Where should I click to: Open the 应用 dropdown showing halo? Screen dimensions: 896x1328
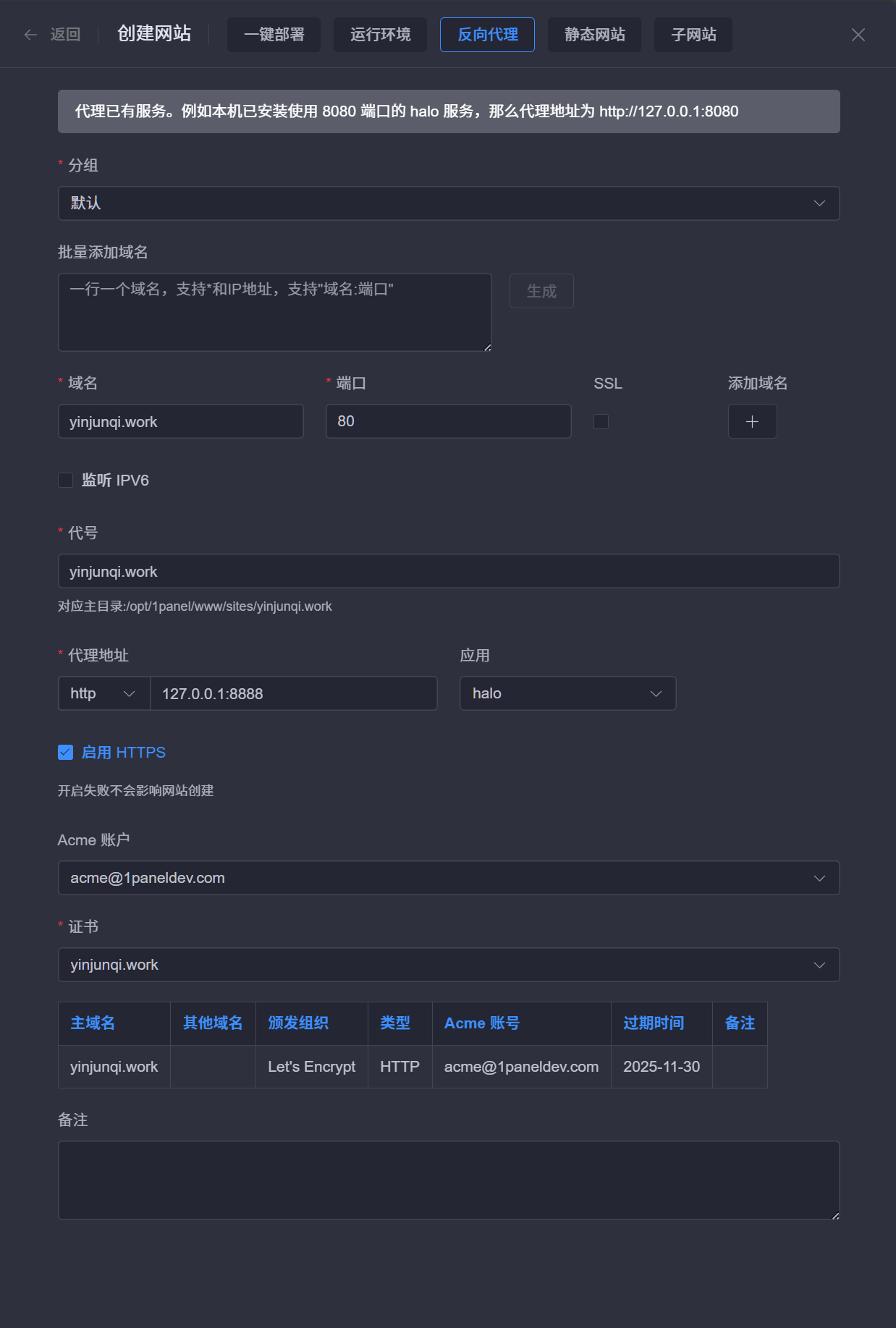pos(568,693)
